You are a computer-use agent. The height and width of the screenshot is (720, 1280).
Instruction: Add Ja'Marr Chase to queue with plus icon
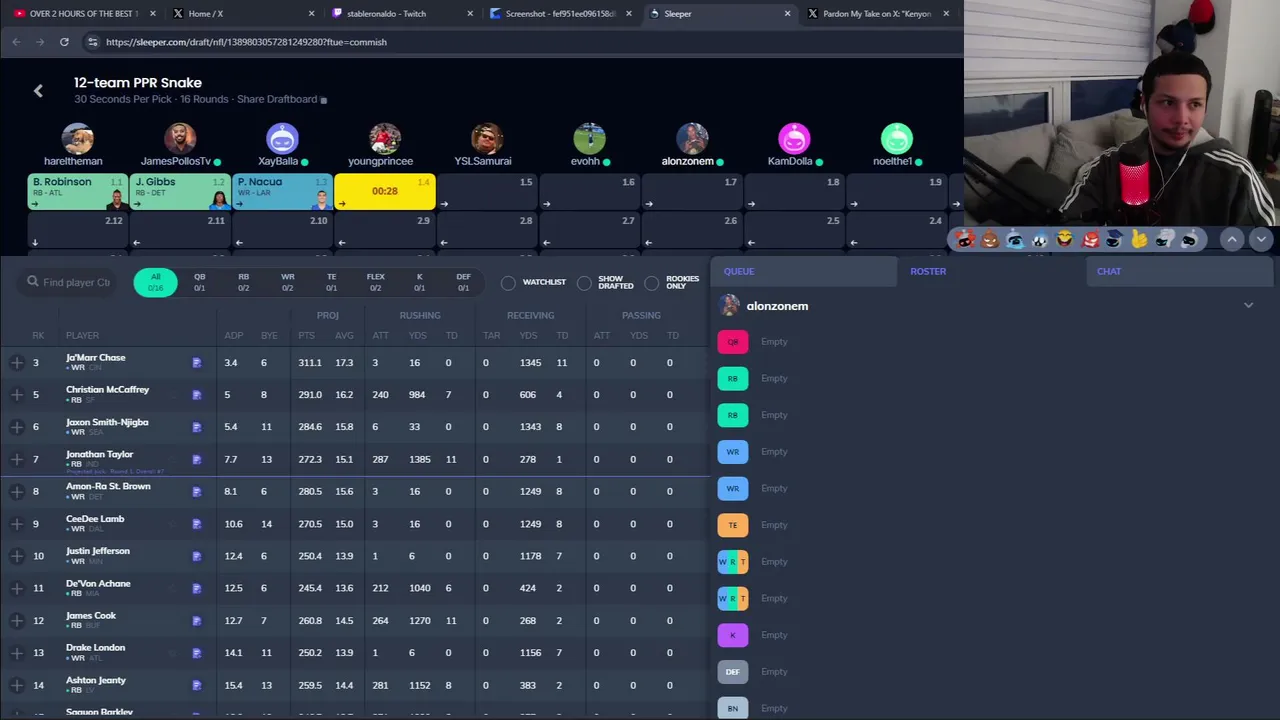click(x=17, y=363)
